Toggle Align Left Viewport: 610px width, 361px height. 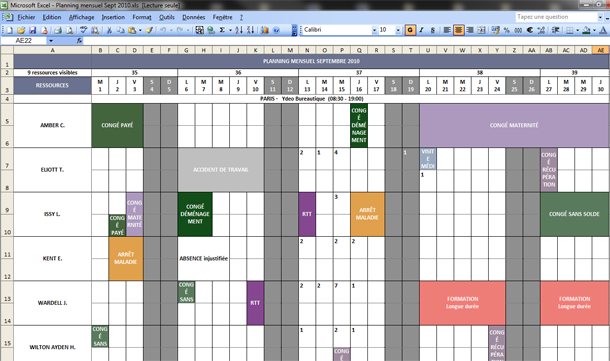click(x=447, y=30)
